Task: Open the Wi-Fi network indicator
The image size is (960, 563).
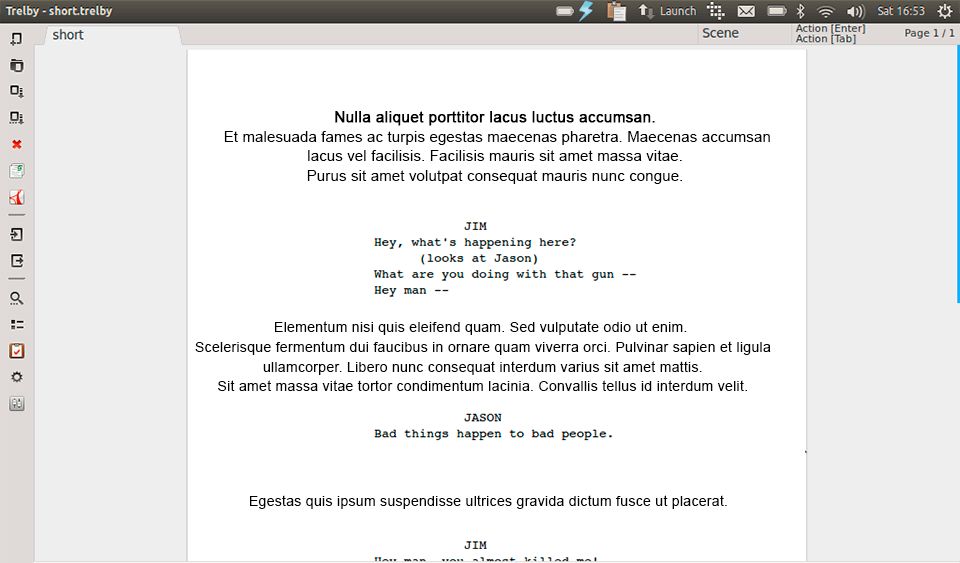Action: click(x=826, y=11)
